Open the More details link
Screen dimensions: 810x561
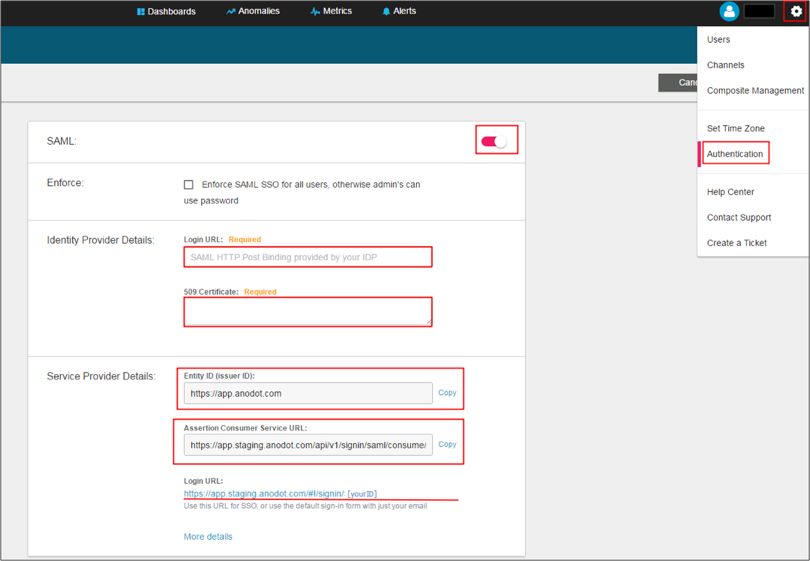point(208,537)
